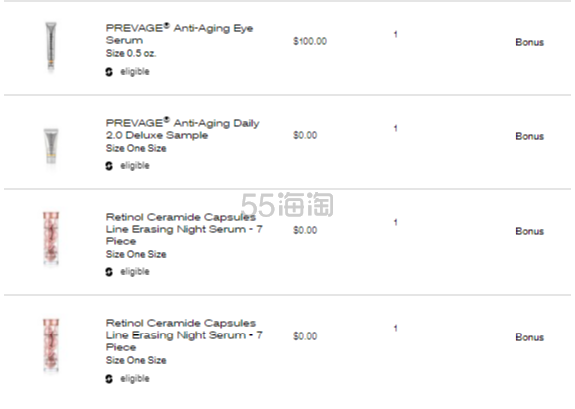575x409 pixels.
Task: Click Bonus label for Daily 2.0 Sample row
Action: (530, 136)
